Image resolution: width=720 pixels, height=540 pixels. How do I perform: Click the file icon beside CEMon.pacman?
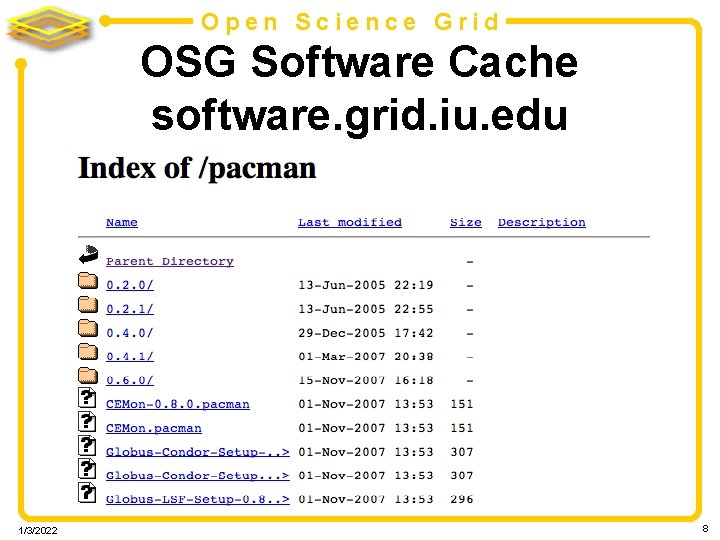click(87, 422)
